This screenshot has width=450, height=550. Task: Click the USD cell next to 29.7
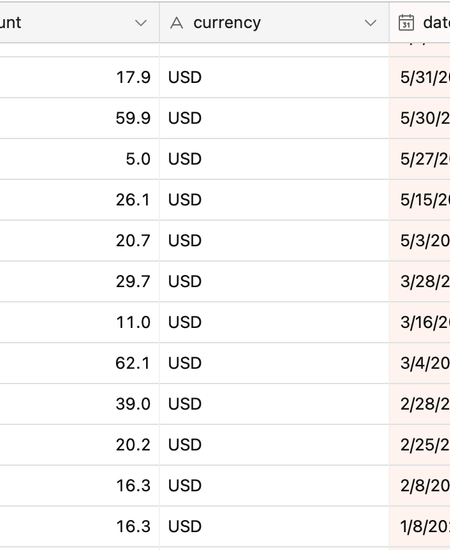point(274,282)
